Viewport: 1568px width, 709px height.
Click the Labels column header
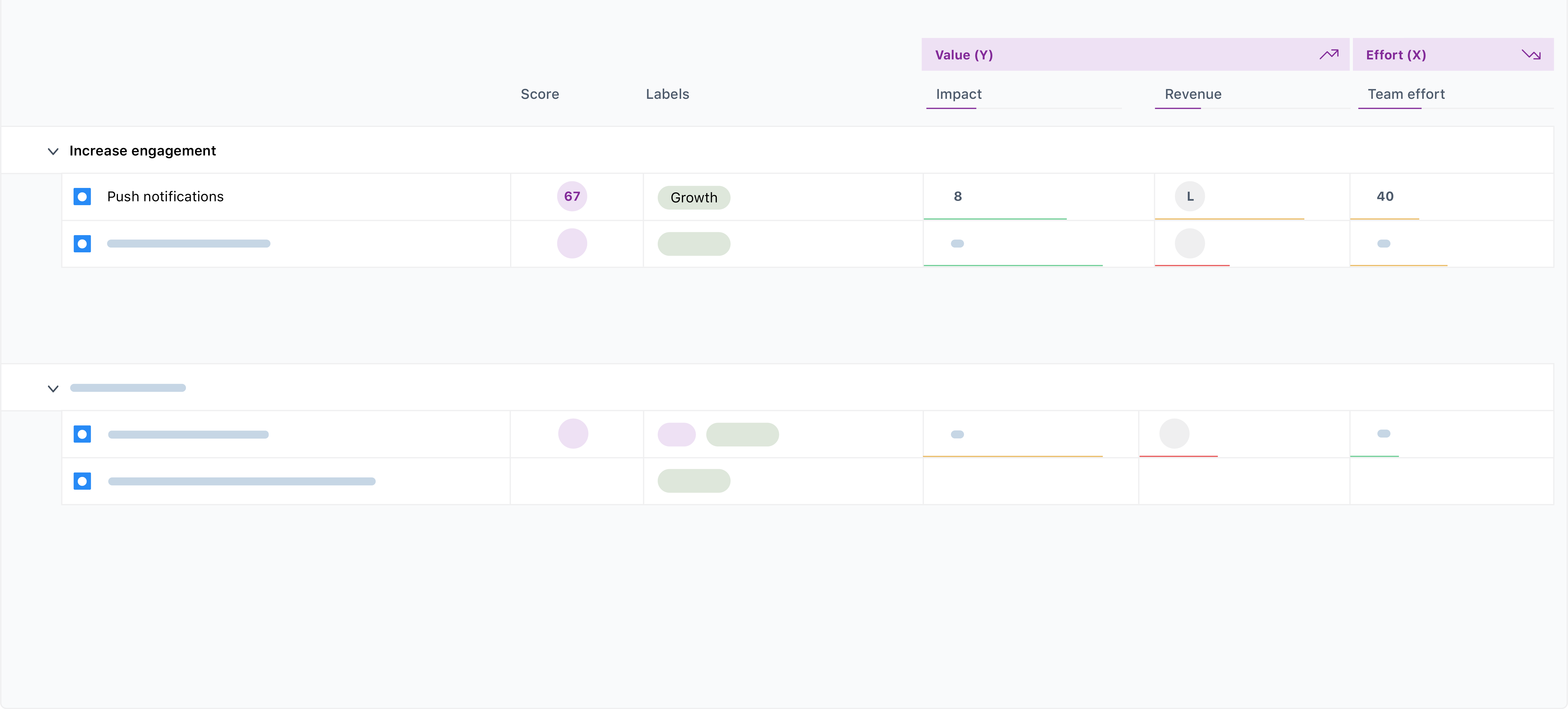tap(667, 94)
